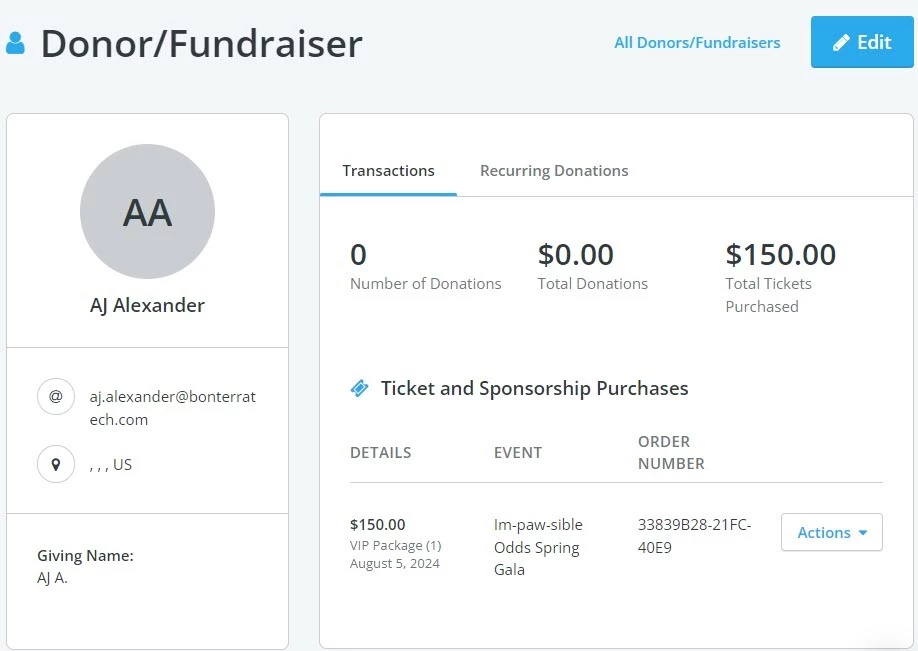This screenshot has height=651, width=918.
Task: Click the Number of Donations counter showing 0
Action: (x=358, y=254)
